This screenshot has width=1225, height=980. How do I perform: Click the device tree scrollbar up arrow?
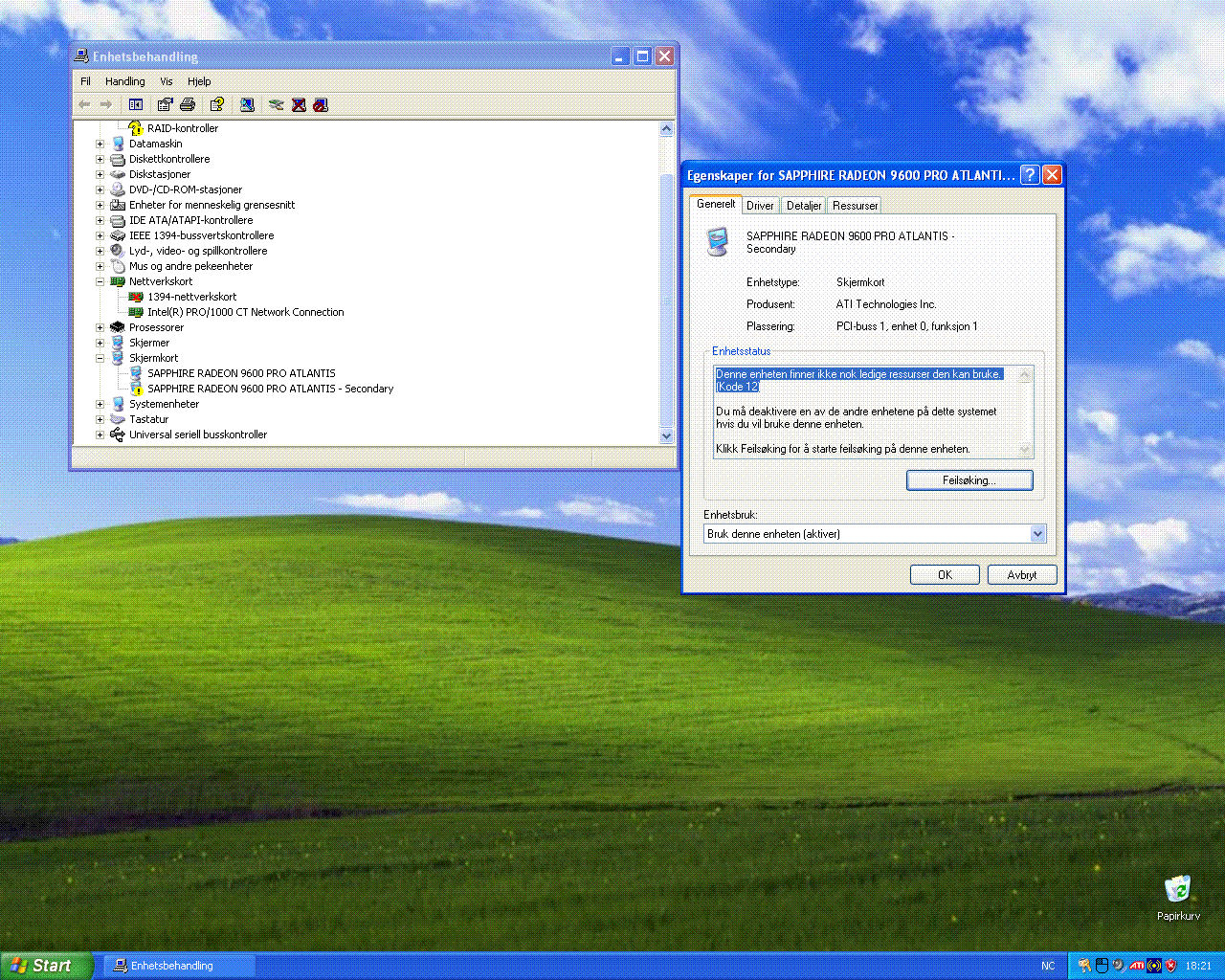(667, 129)
